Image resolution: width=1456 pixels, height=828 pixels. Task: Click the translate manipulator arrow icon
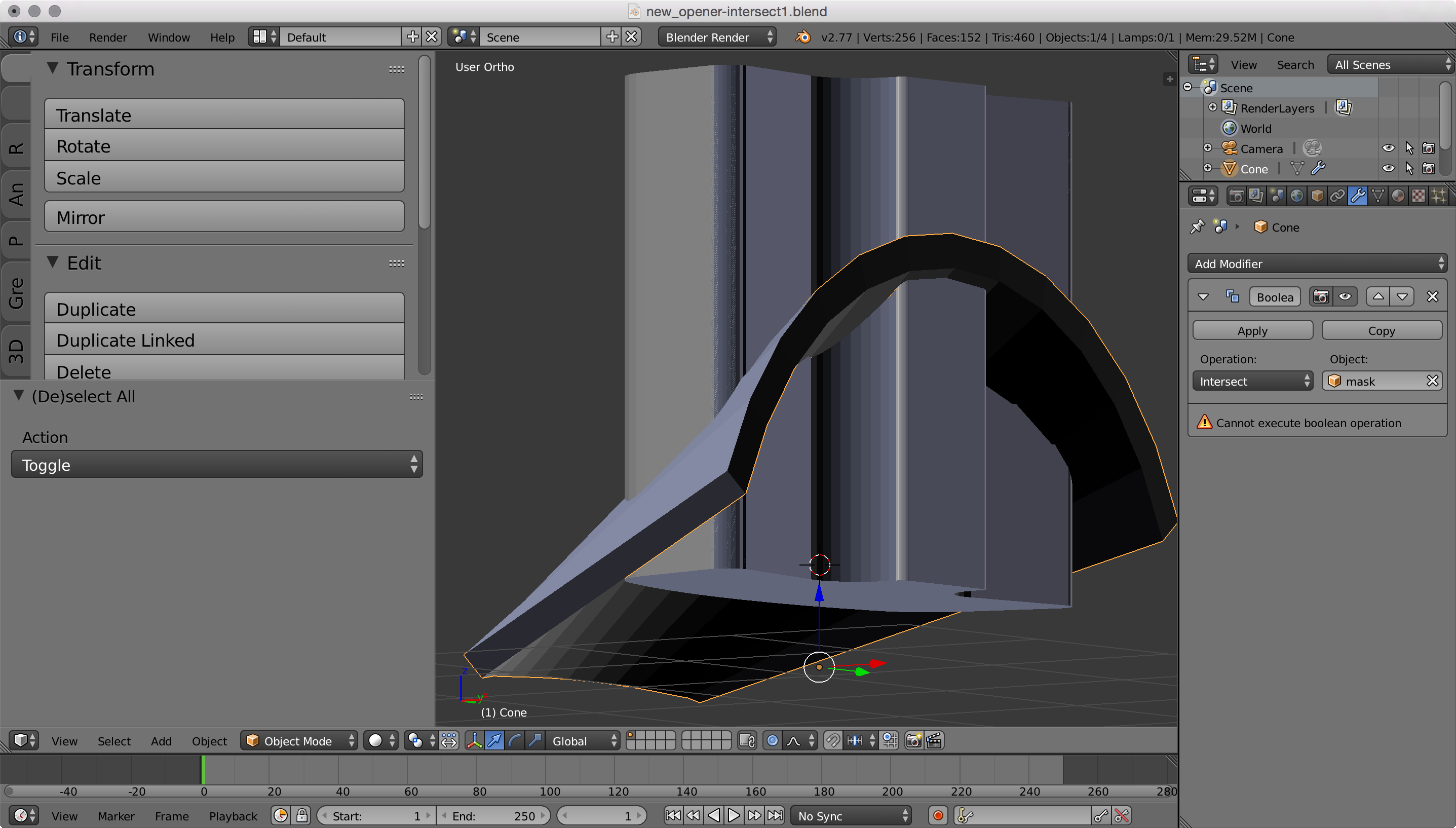tap(494, 740)
